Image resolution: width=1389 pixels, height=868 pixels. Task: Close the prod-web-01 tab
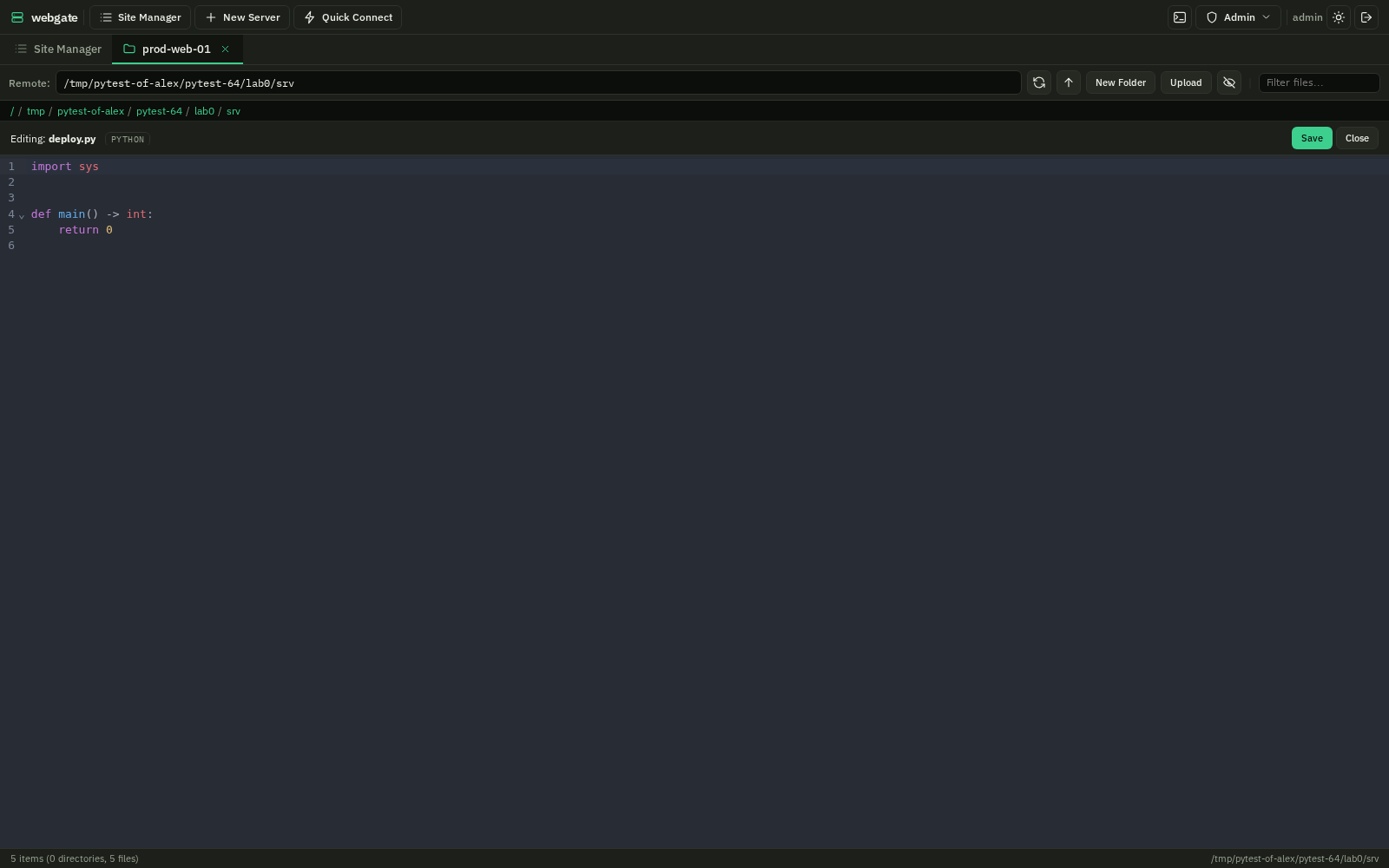[225, 49]
